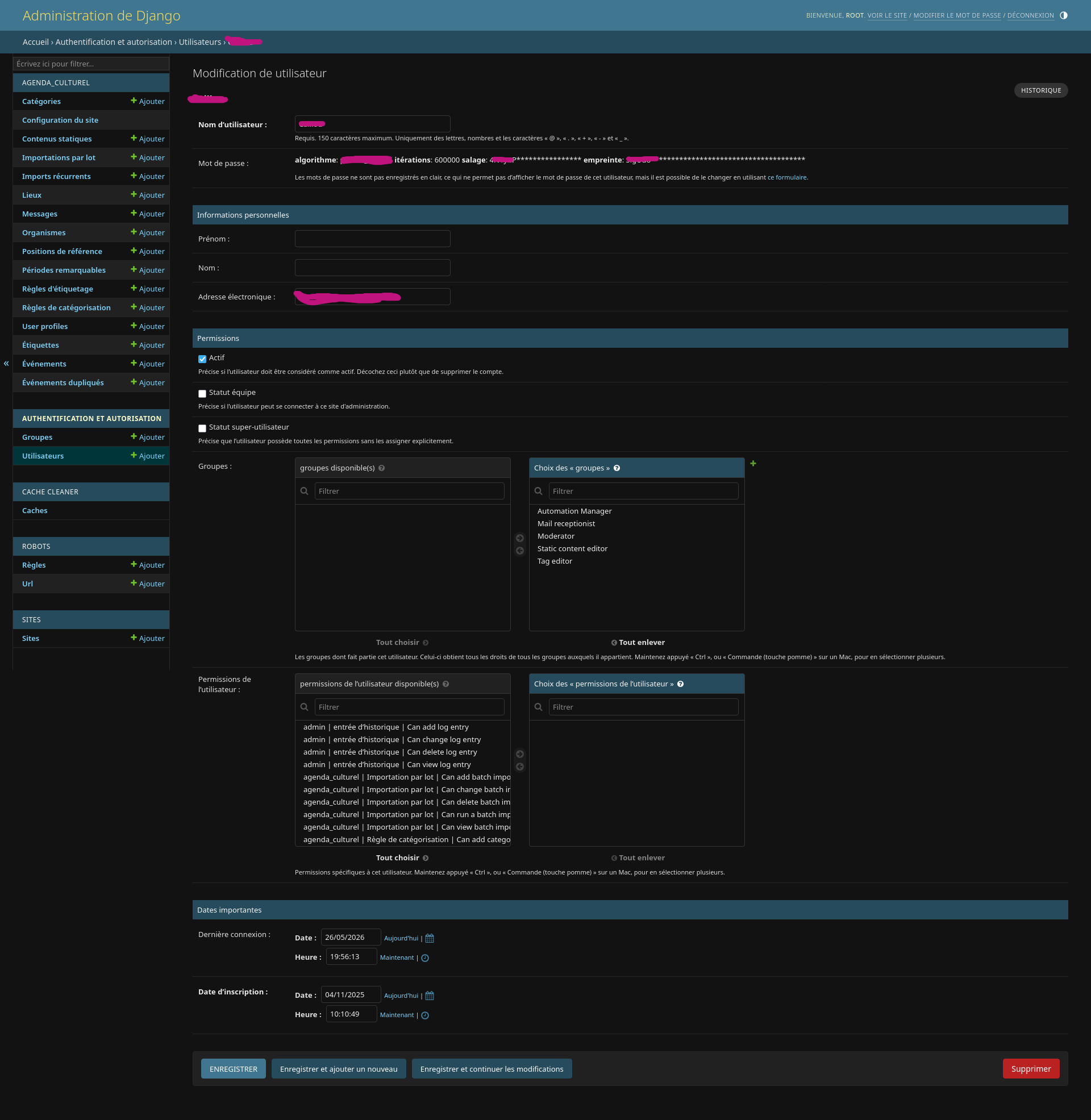
Task: Select 'Can run a batch' permission row
Action: point(403,815)
